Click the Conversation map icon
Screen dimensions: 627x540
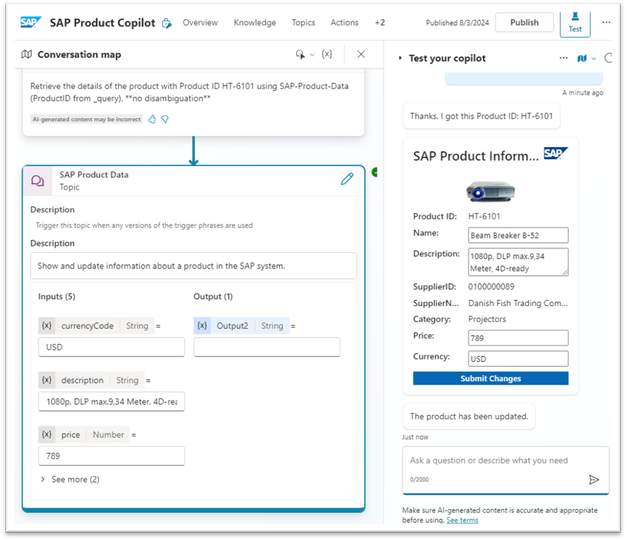coord(26,54)
